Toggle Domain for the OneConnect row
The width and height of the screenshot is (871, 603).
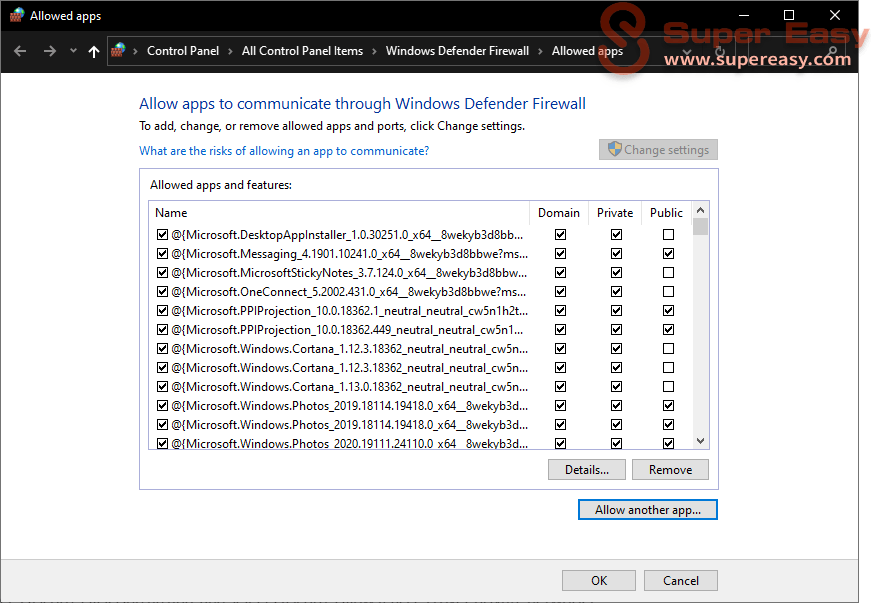[x=560, y=292]
